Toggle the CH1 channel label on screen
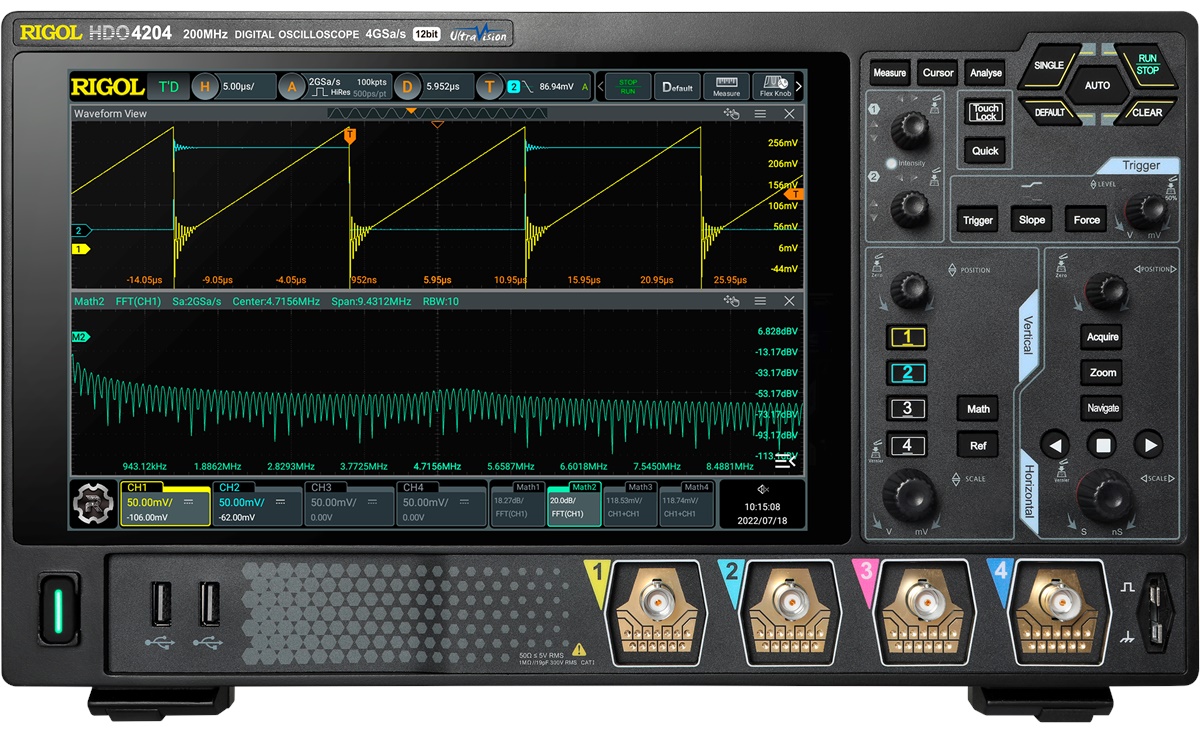 point(136,487)
